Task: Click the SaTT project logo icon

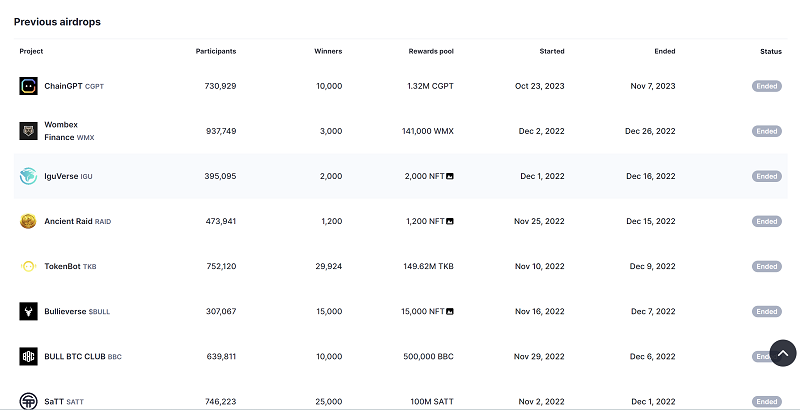Action: point(28,400)
